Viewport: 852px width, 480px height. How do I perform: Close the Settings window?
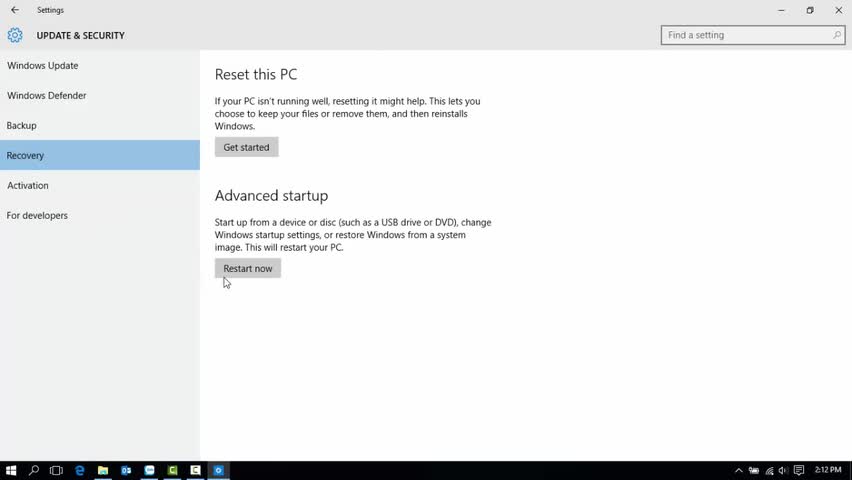(838, 10)
